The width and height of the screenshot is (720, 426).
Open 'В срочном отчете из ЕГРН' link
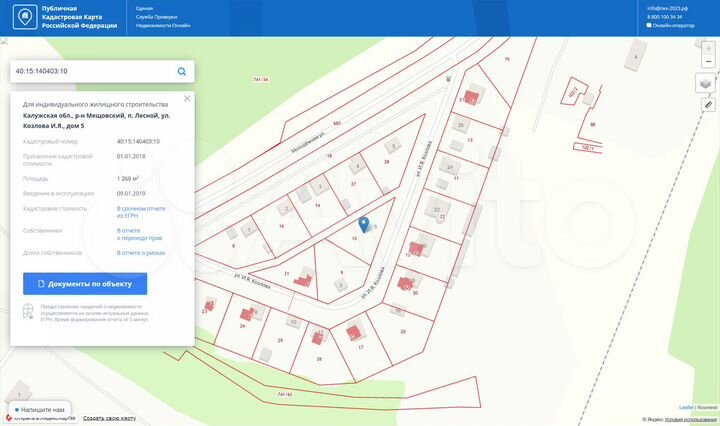(141, 212)
